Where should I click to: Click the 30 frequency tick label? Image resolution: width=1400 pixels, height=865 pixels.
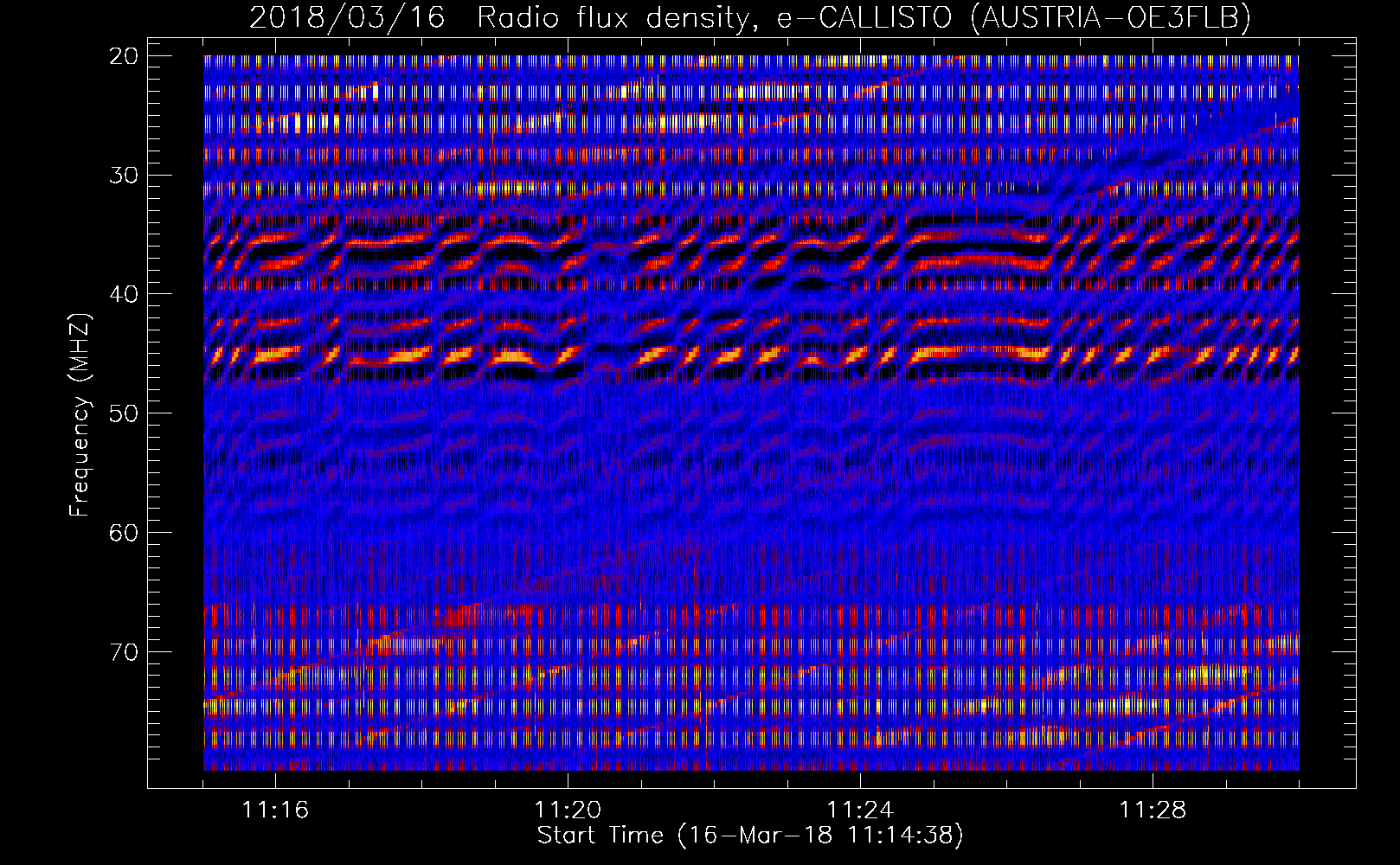[x=124, y=175]
